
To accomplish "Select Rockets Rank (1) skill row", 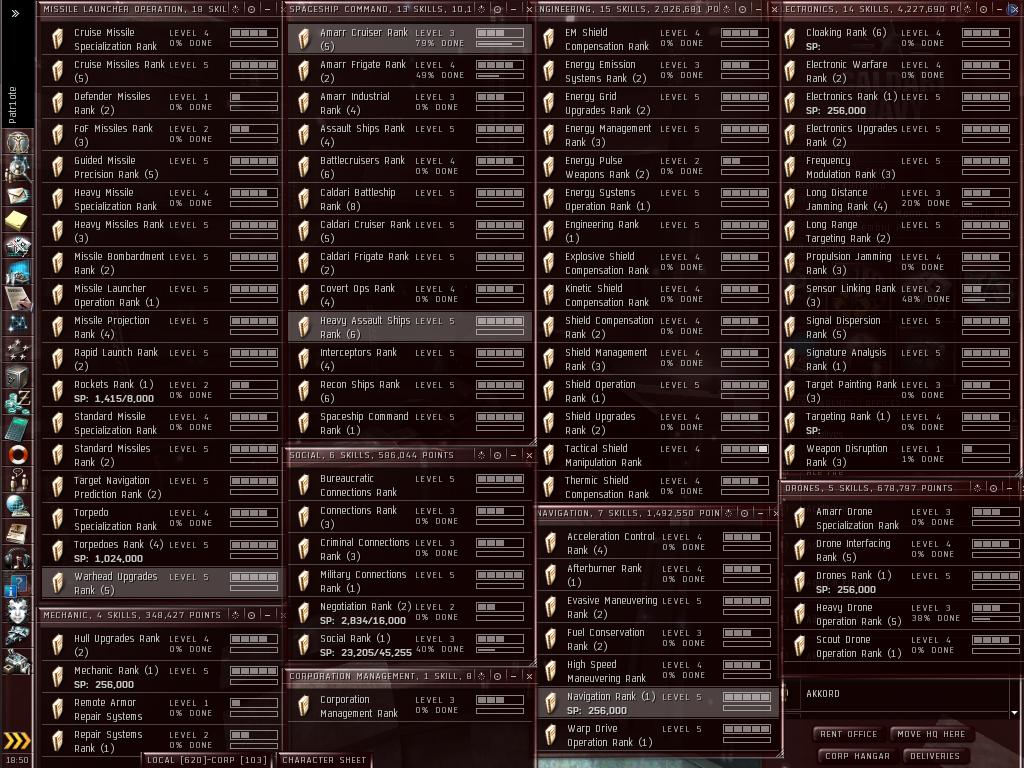I will tap(161, 391).
